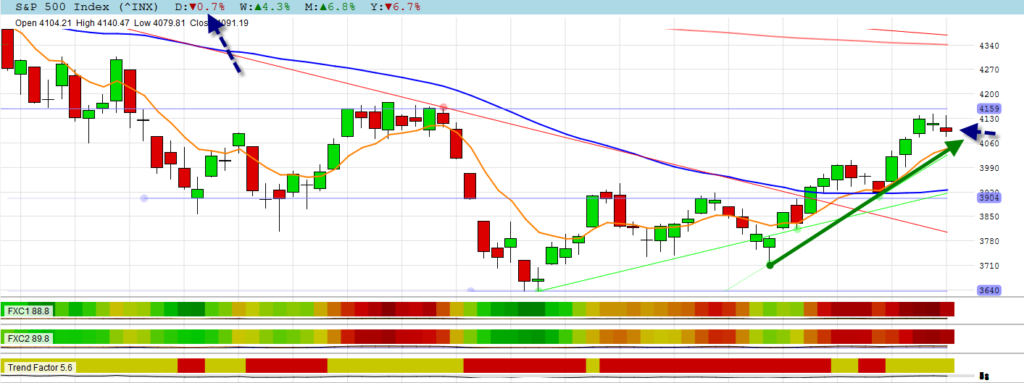The width and height of the screenshot is (1024, 383).
Task: Click the last yellow Trend Factor segment
Action: pos(920,365)
